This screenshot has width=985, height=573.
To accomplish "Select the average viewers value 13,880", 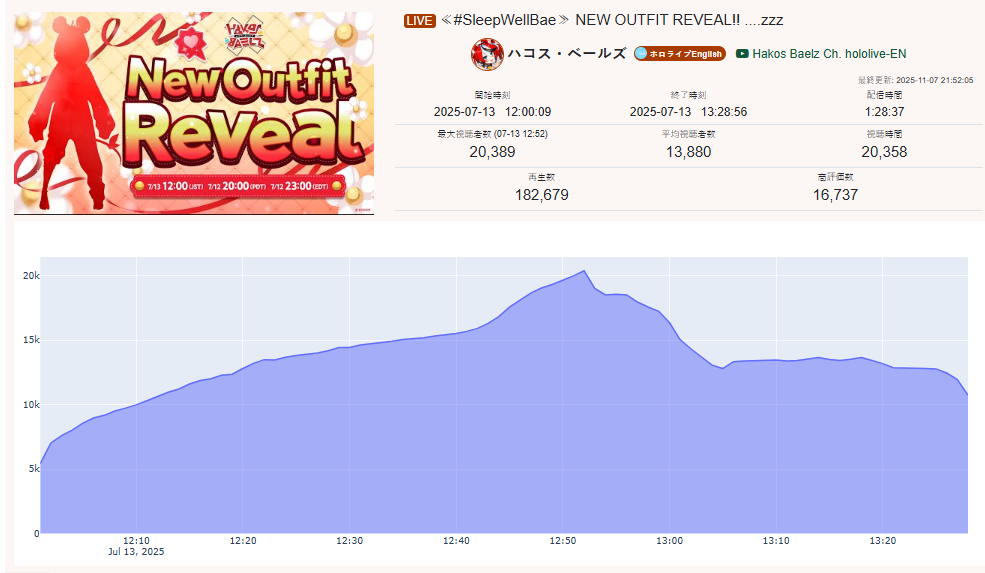I will pyautogui.click(x=688, y=152).
